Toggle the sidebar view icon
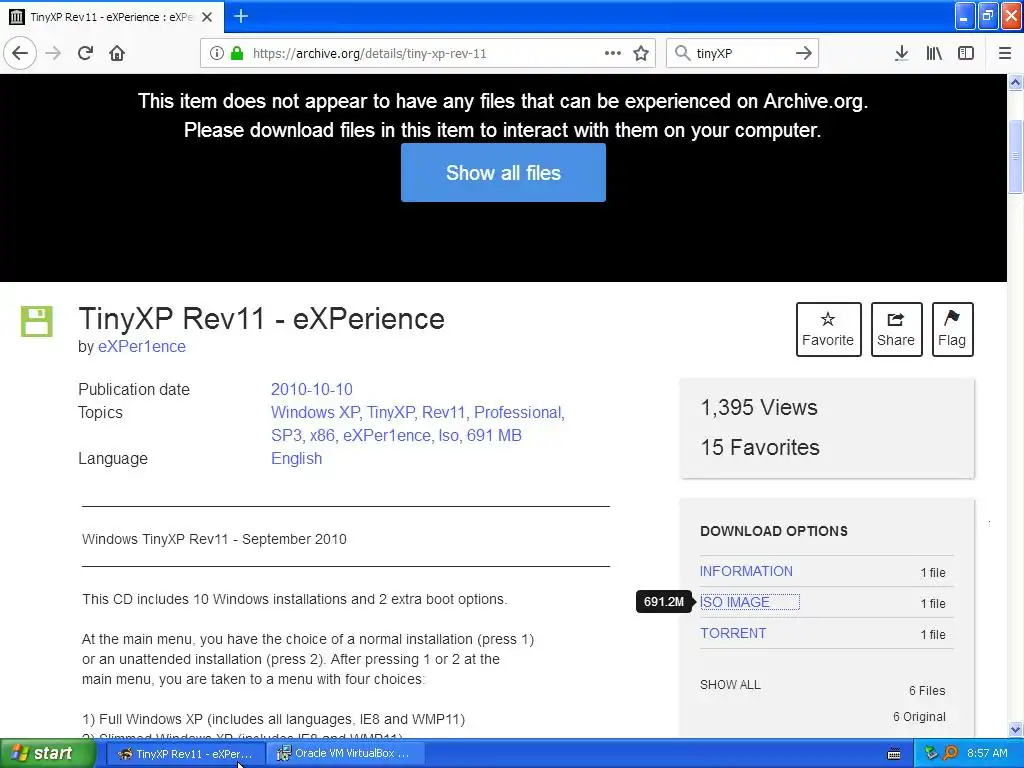The width and height of the screenshot is (1024, 768). tap(966, 54)
